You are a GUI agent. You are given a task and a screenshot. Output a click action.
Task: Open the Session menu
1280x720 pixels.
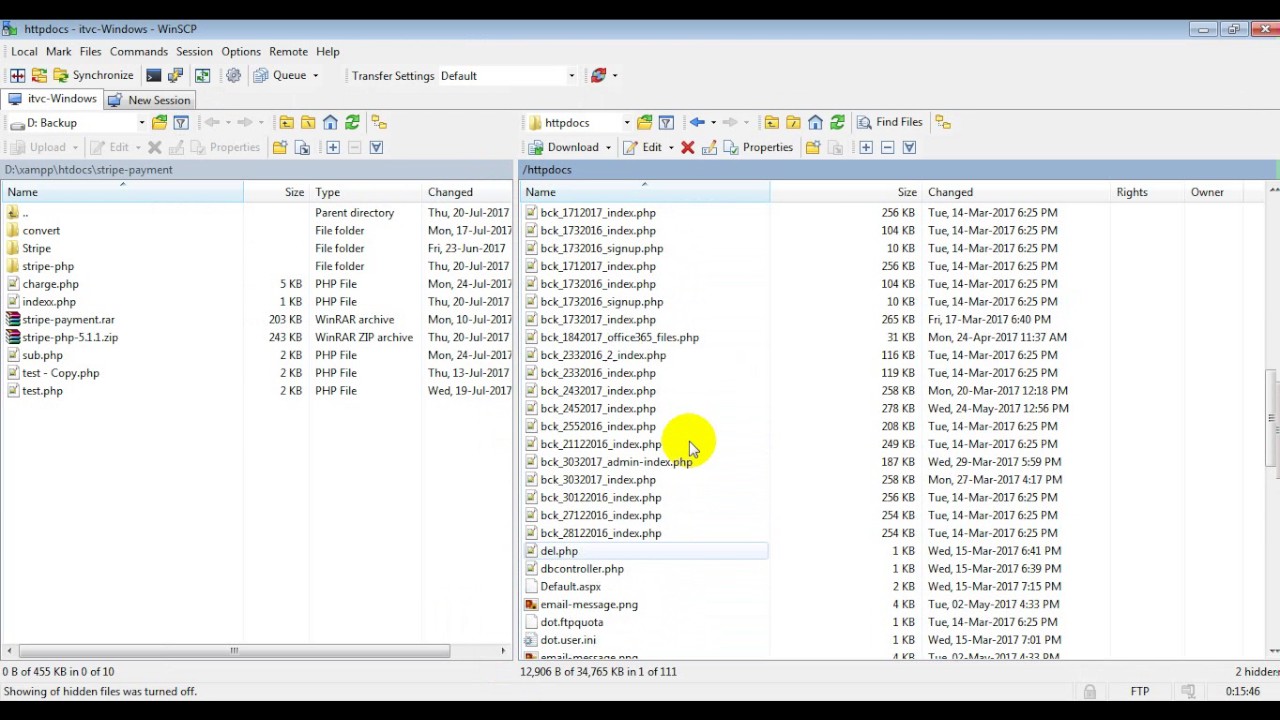click(x=194, y=51)
